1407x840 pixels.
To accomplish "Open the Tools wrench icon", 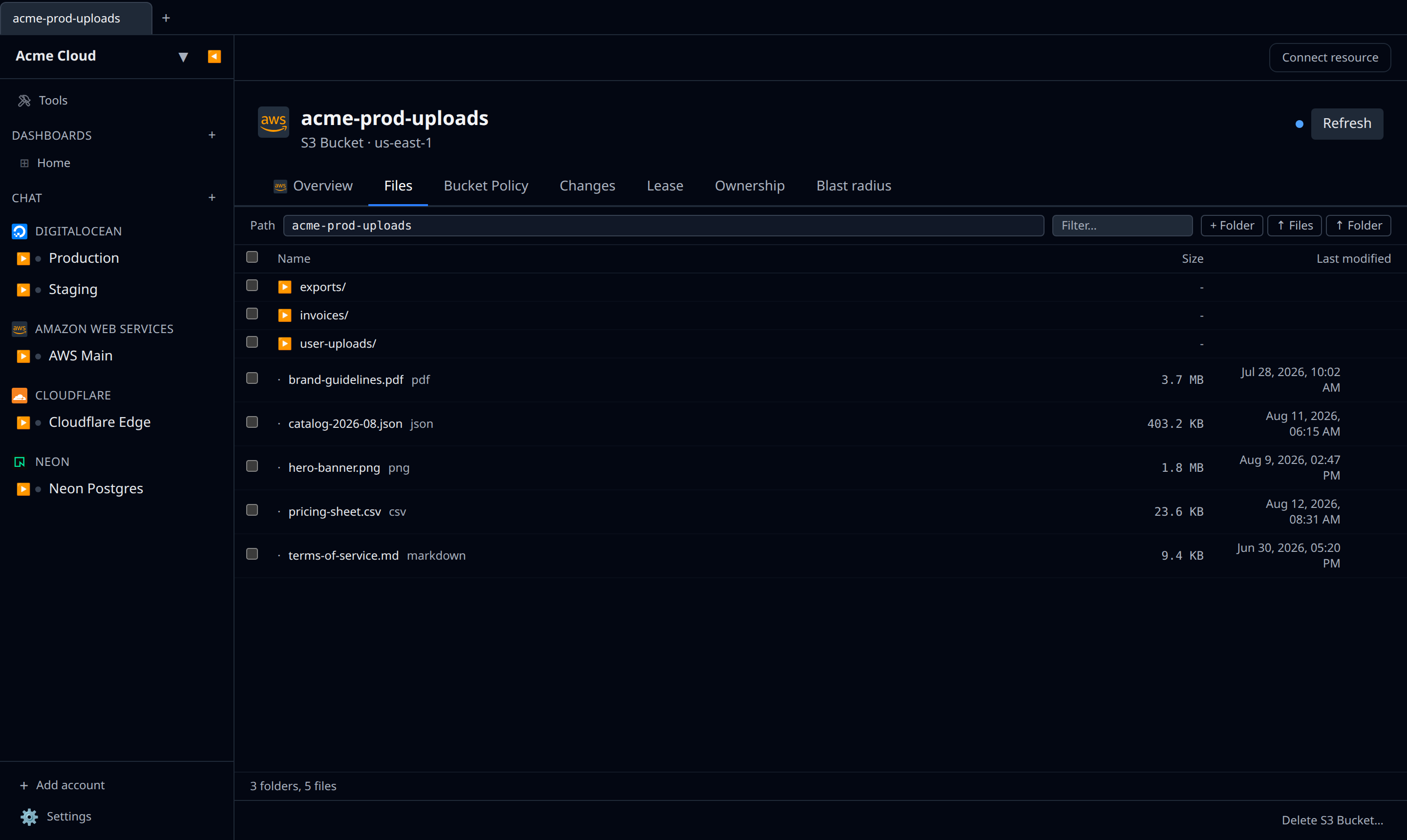I will click(24, 101).
